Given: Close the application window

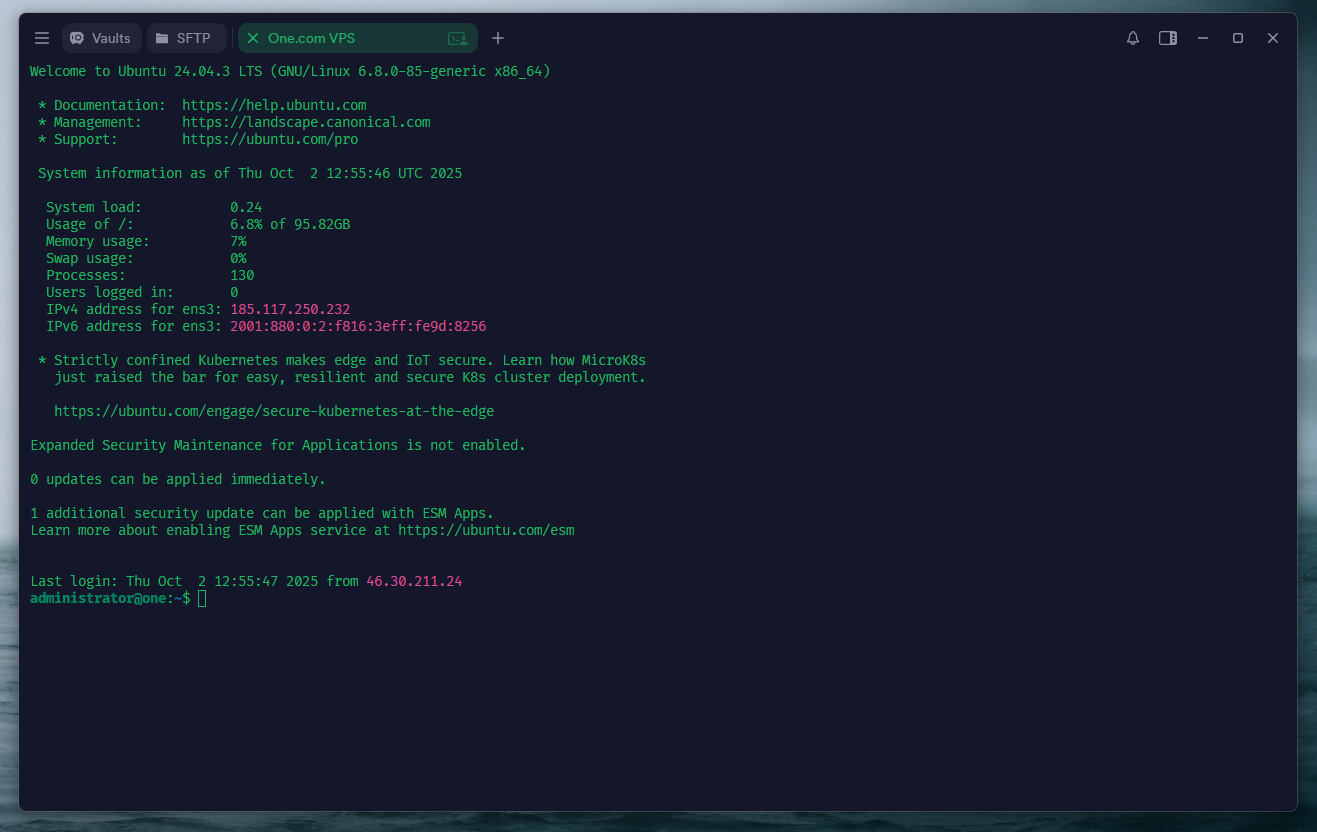Looking at the screenshot, I should pos(1272,38).
